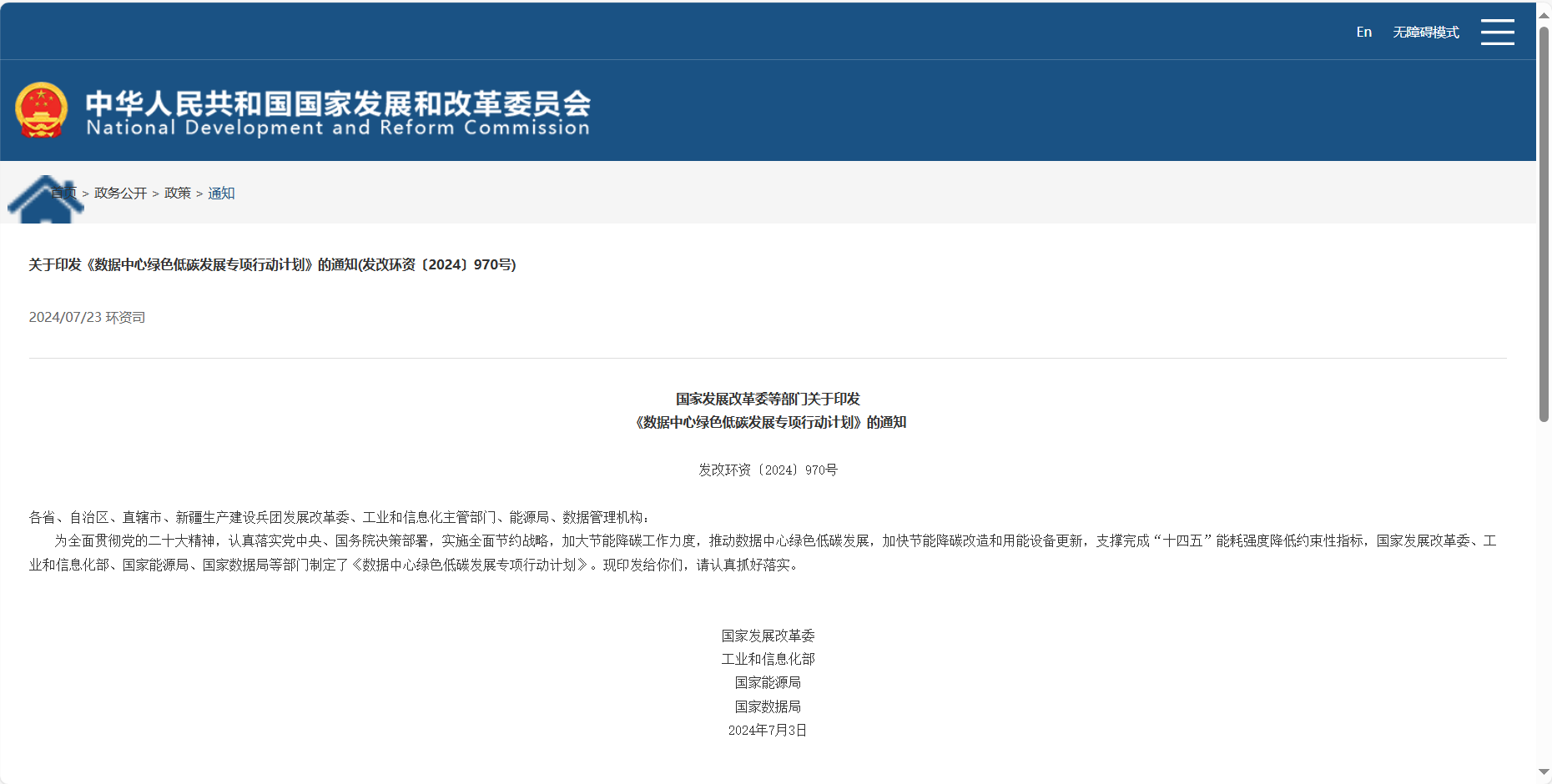The height and width of the screenshot is (784, 1552).
Task: Click 《数据中心绿色低碳发展专项行动计划》 in the body text
Action: click(471, 565)
